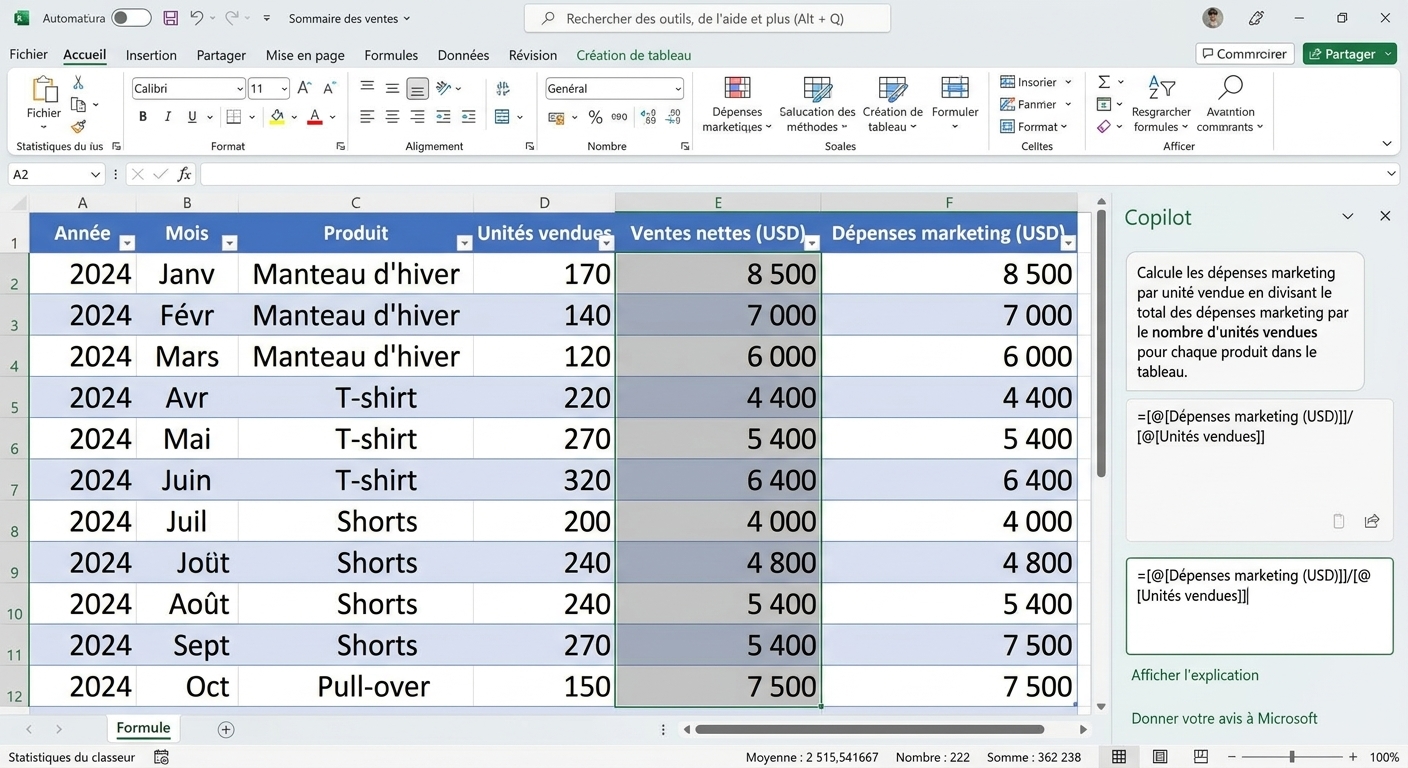Click the Dépenses marketiqes button
Image resolution: width=1408 pixels, height=768 pixels.
[737, 105]
